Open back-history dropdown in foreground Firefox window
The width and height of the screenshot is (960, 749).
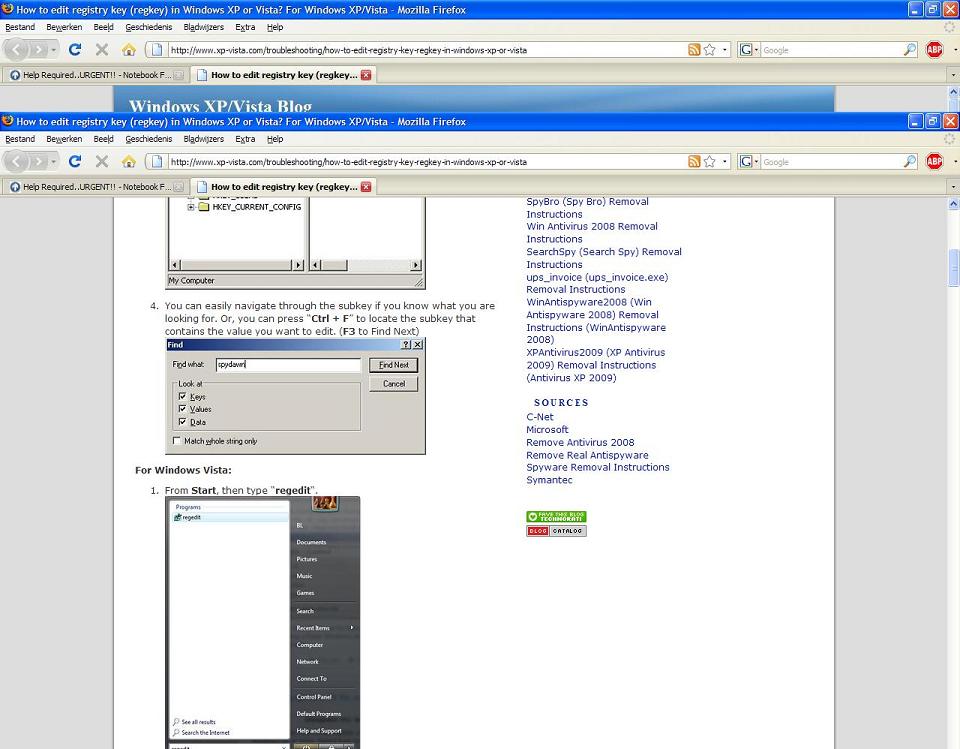54,162
